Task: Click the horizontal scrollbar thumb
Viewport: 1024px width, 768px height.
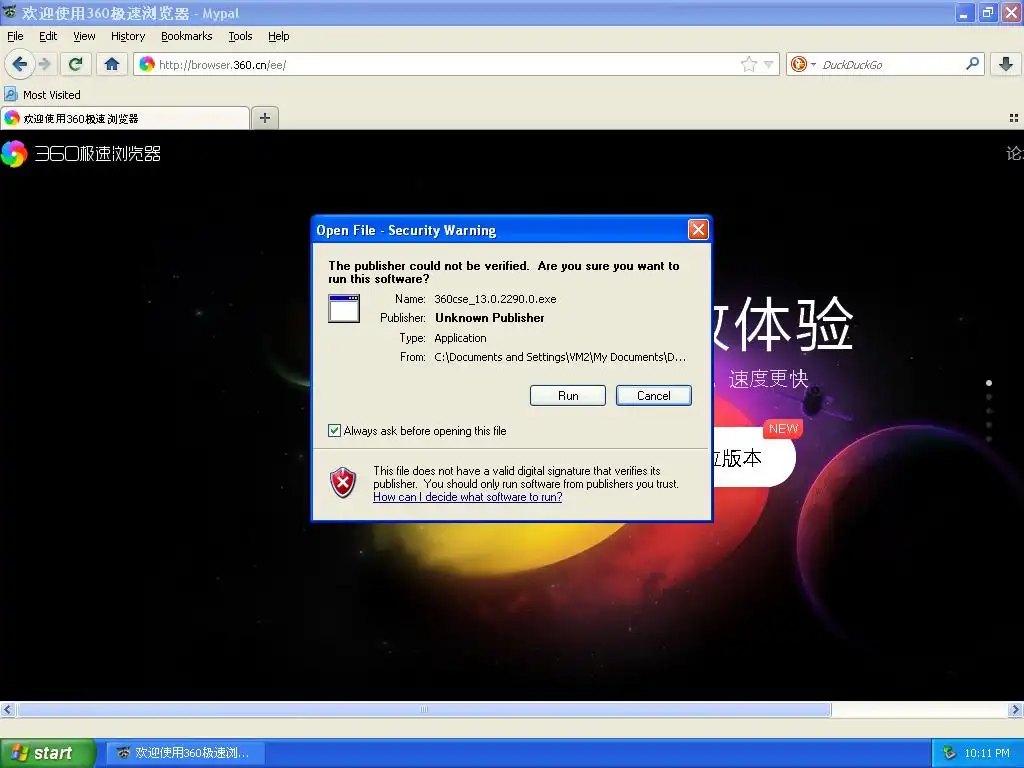Action: tap(424, 709)
